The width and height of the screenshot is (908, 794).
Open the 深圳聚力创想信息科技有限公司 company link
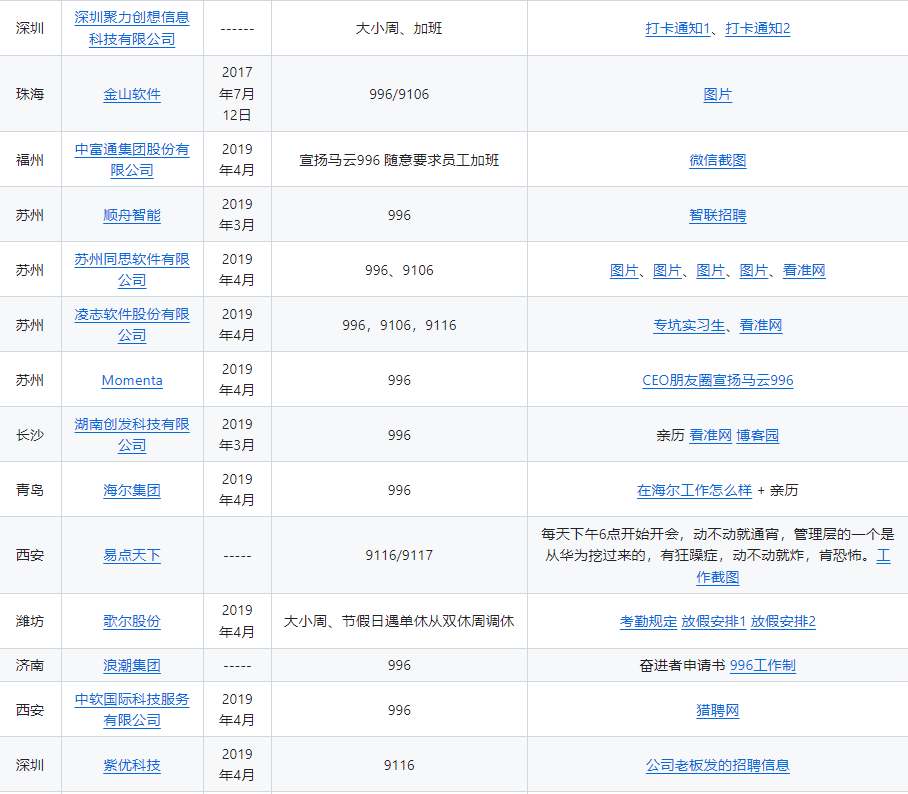pos(132,28)
